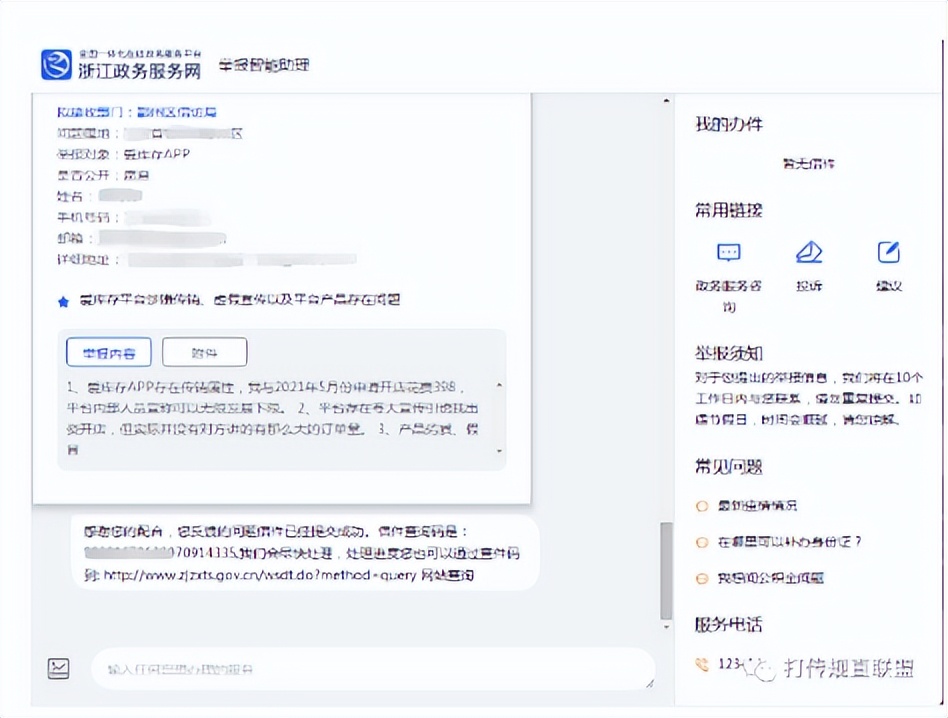Click the chat panel scrollbar thumb

tap(667, 570)
